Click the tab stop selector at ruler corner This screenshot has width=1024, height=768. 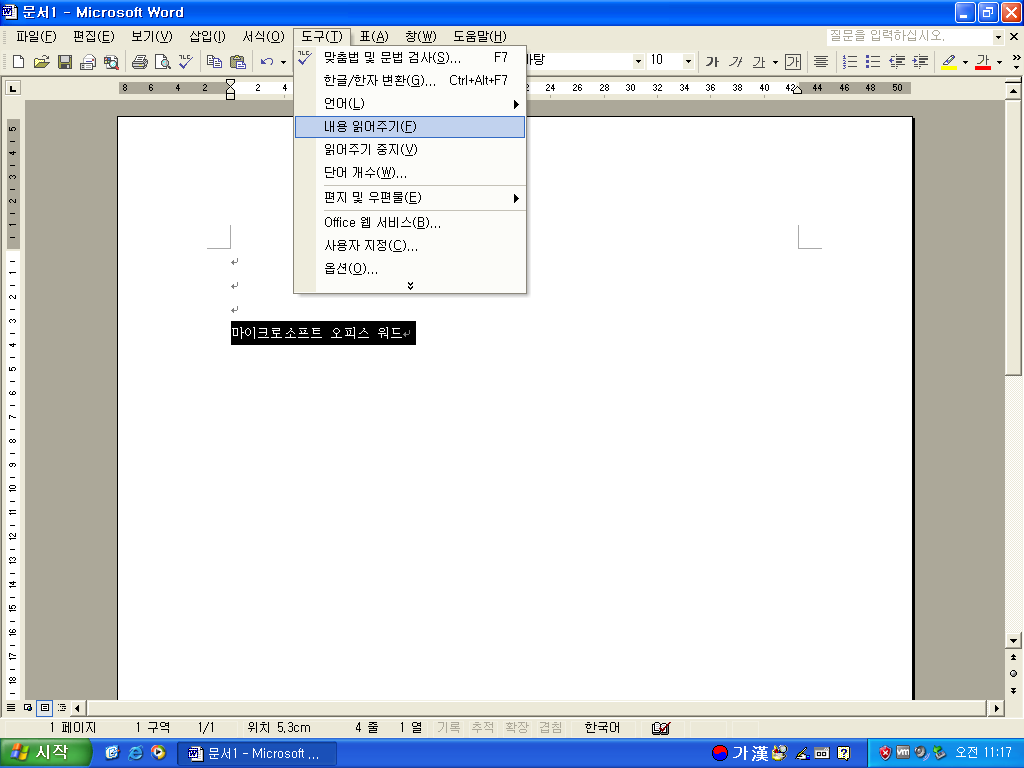point(12,88)
